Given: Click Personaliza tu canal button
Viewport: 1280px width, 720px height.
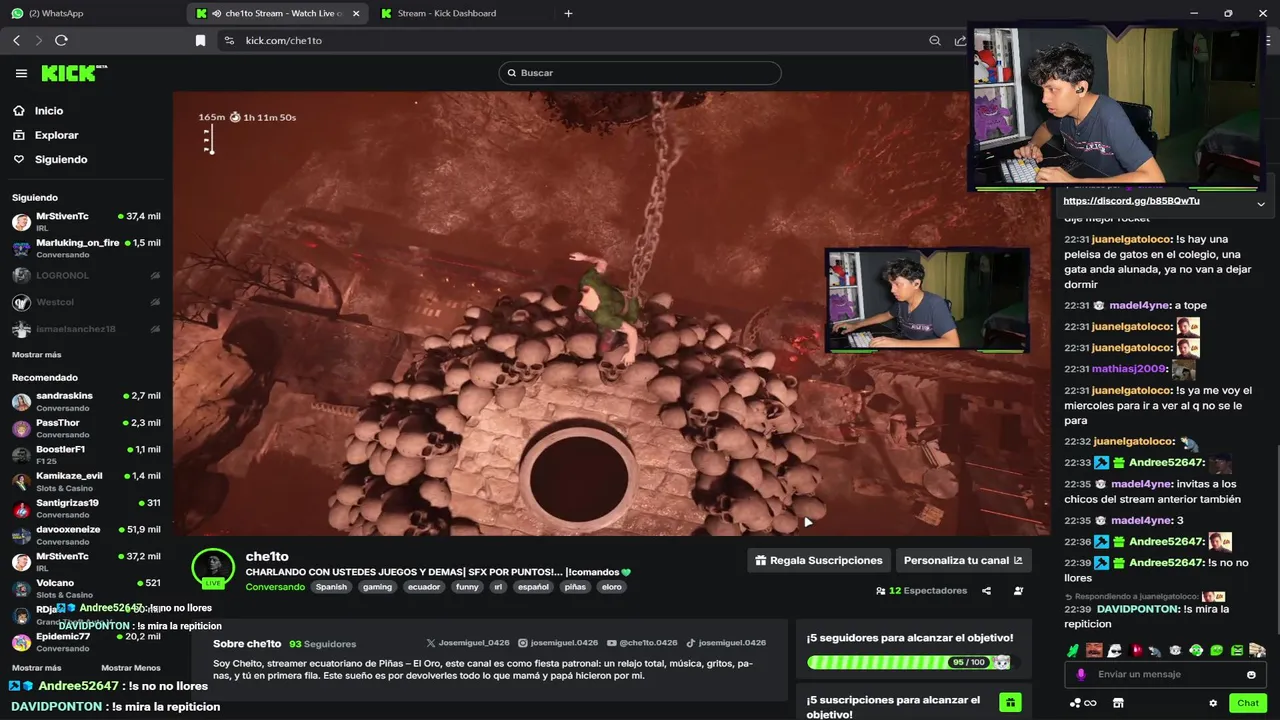Looking at the screenshot, I should (963, 560).
